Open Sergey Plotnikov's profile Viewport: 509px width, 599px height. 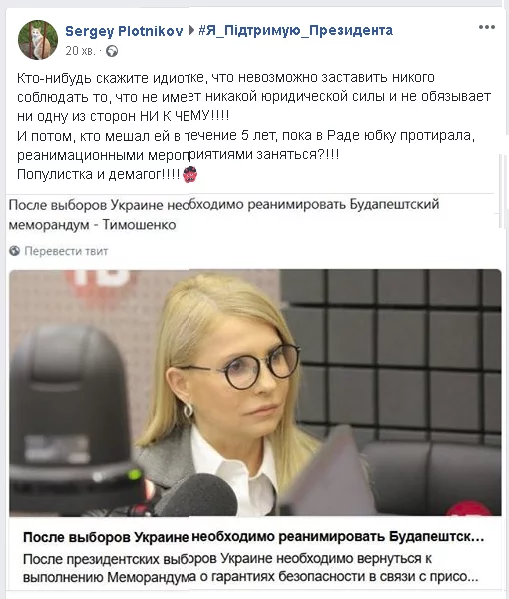click(124, 31)
